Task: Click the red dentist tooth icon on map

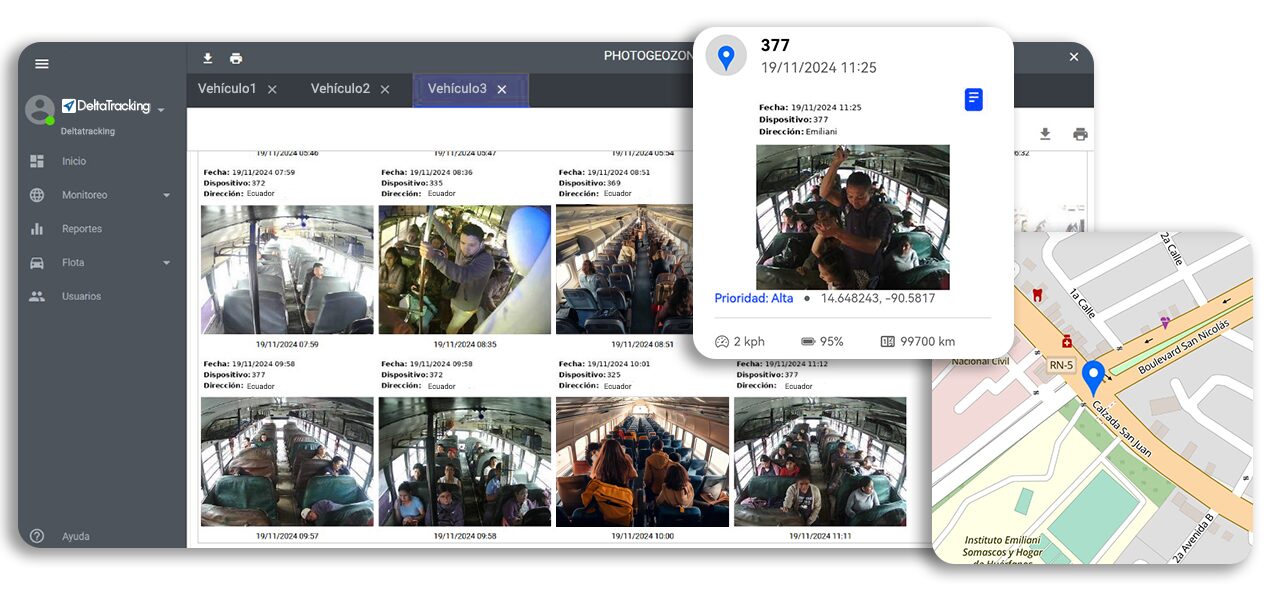Action: point(1037,295)
